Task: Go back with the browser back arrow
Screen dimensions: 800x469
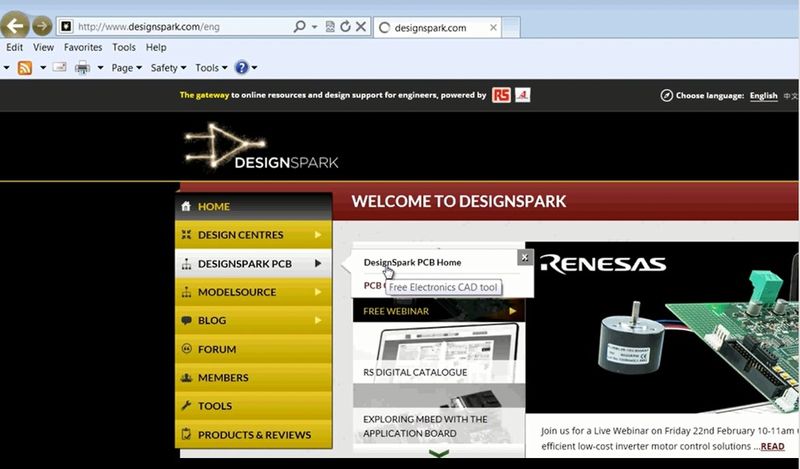Action: point(14,24)
